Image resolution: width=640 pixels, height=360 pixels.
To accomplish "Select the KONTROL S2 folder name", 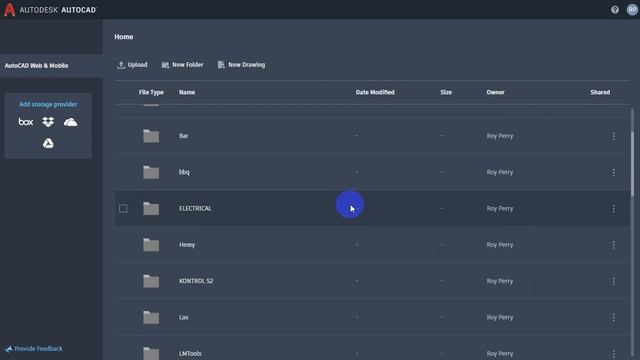I will [196, 281].
